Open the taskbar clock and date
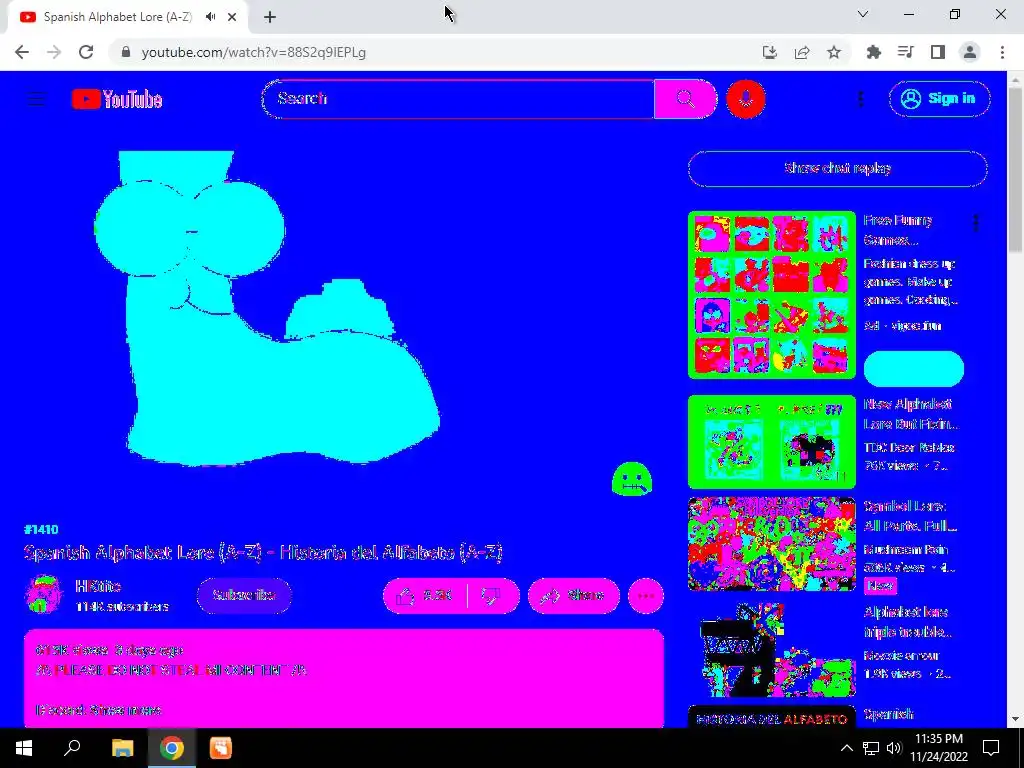The width and height of the screenshot is (1024, 768). (x=939, y=748)
